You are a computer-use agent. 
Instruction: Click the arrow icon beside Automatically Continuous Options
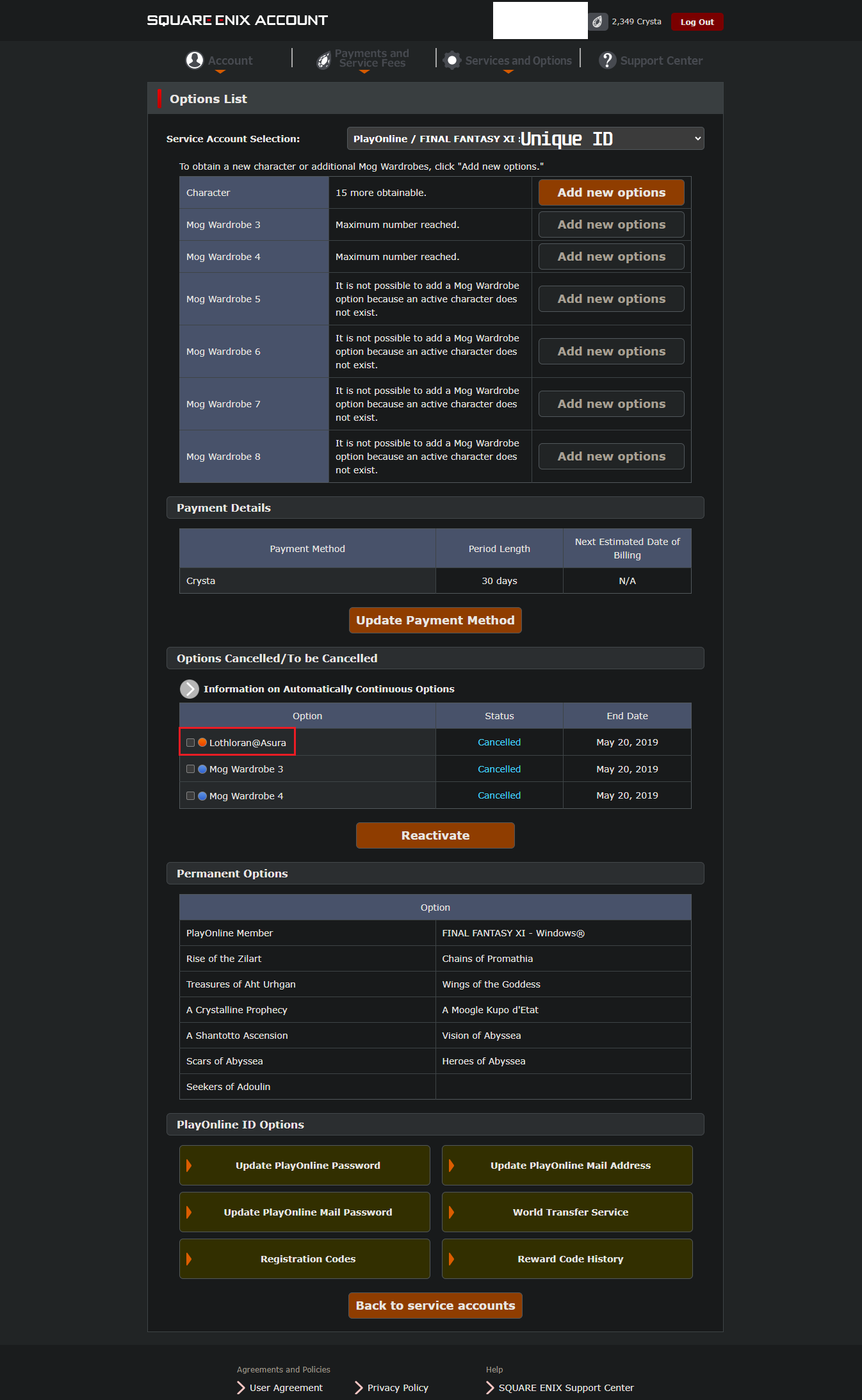pos(190,689)
